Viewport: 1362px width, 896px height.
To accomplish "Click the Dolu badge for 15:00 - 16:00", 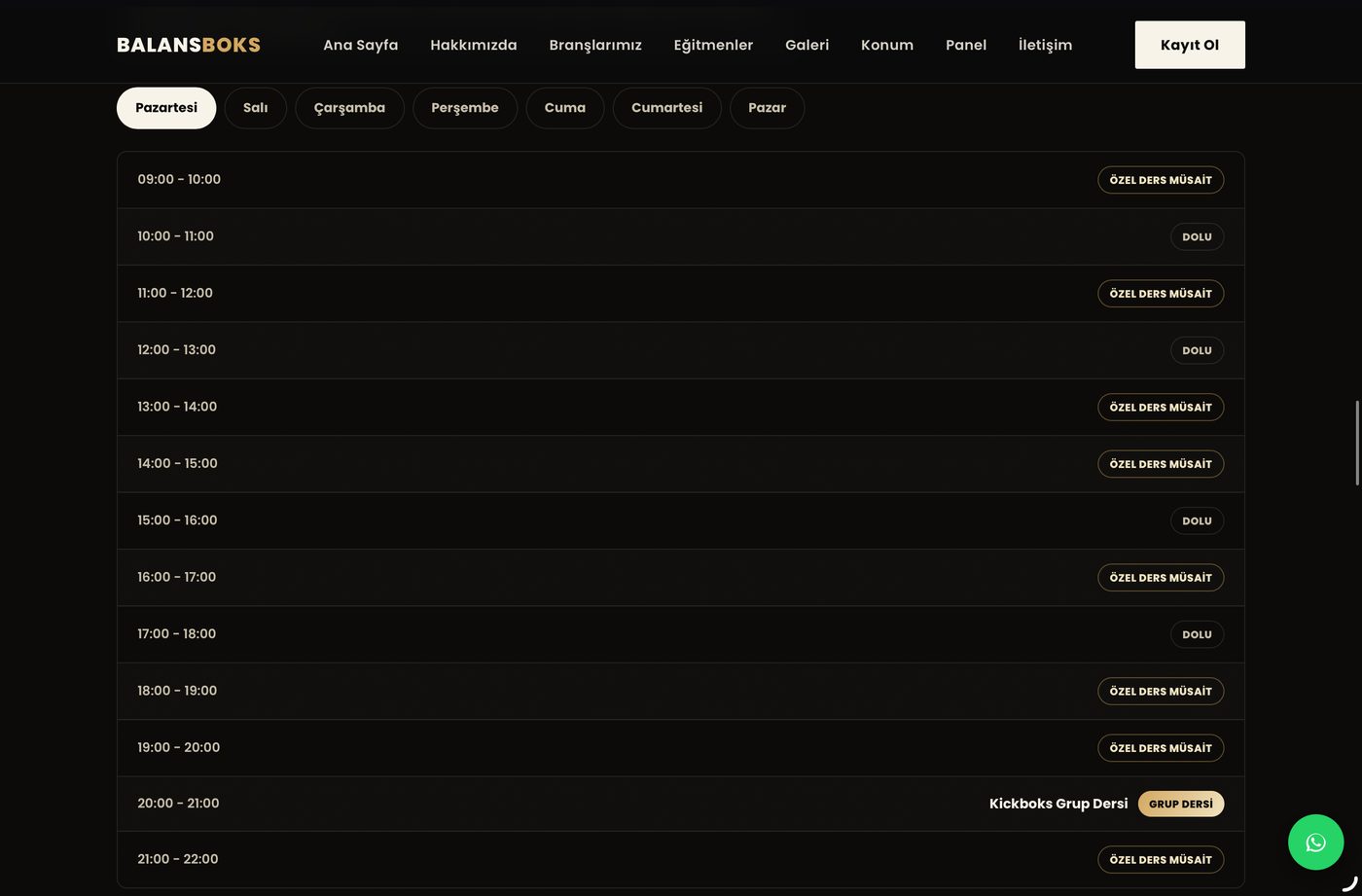I will [1197, 520].
